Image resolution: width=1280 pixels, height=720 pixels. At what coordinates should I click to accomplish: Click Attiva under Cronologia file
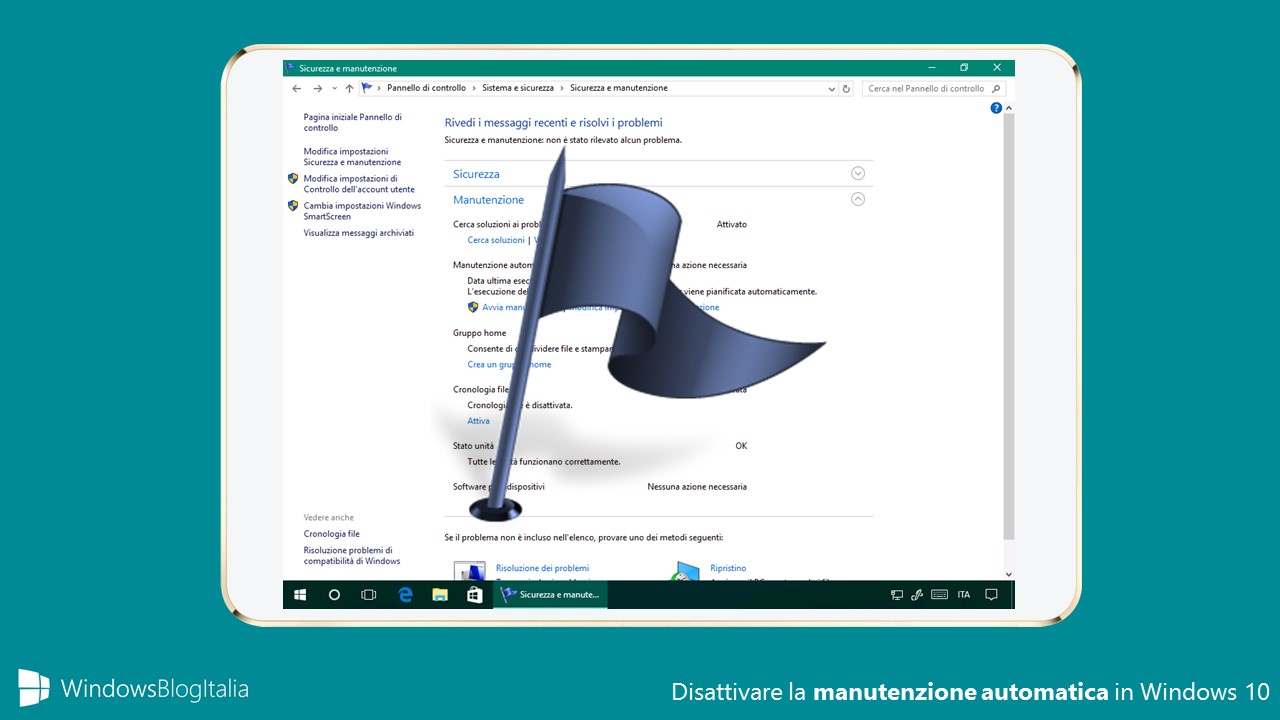click(x=479, y=421)
